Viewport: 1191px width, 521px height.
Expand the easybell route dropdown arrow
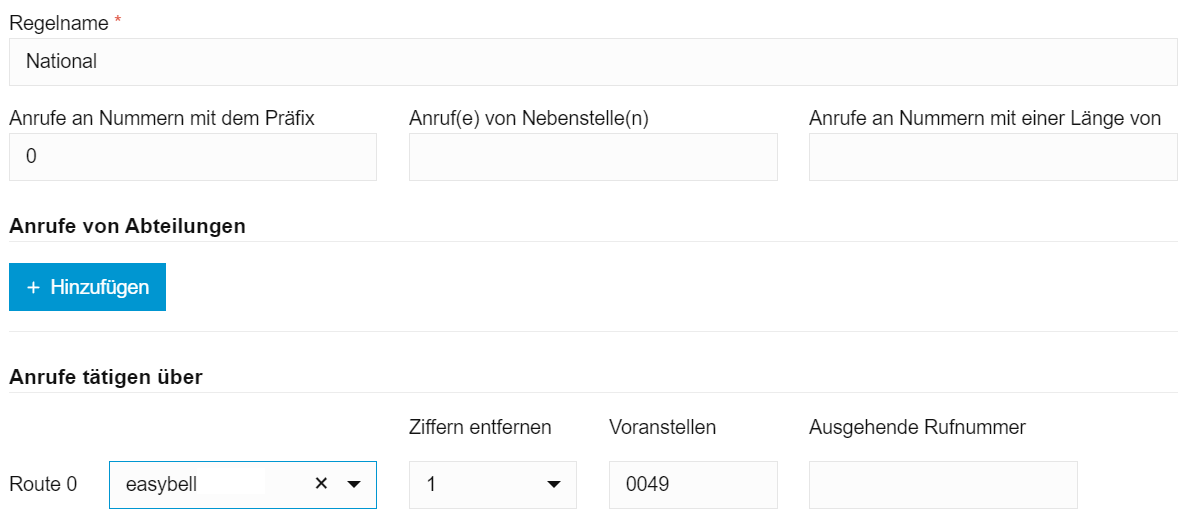(x=353, y=485)
